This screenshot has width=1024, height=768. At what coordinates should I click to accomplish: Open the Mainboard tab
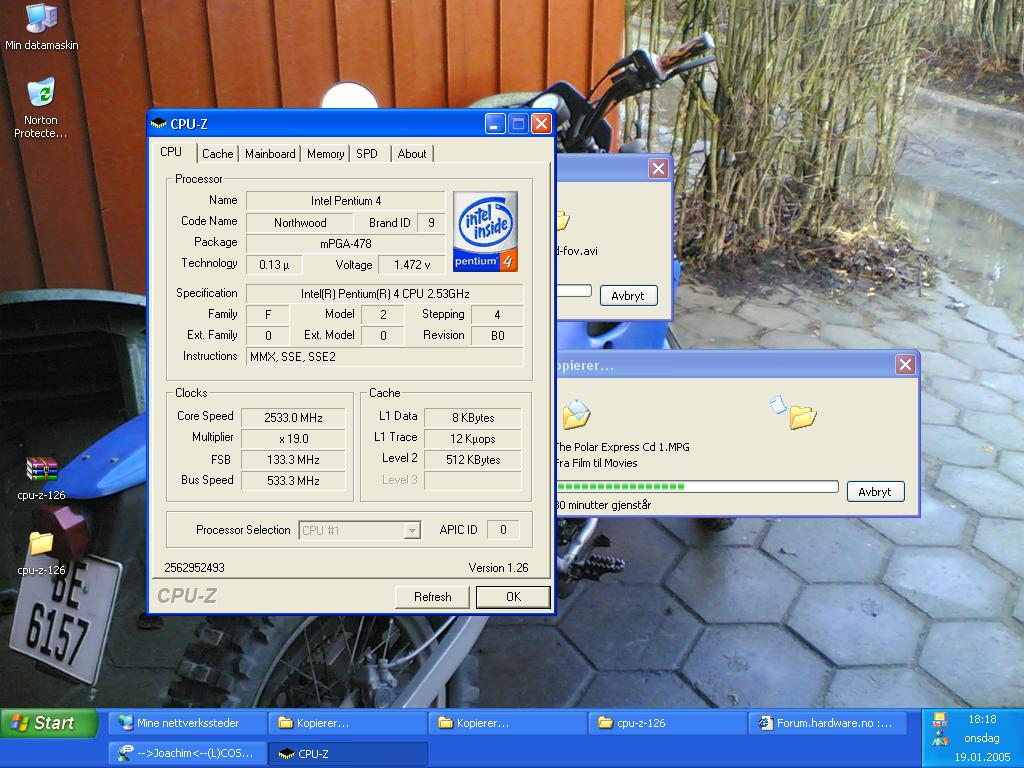coord(270,153)
